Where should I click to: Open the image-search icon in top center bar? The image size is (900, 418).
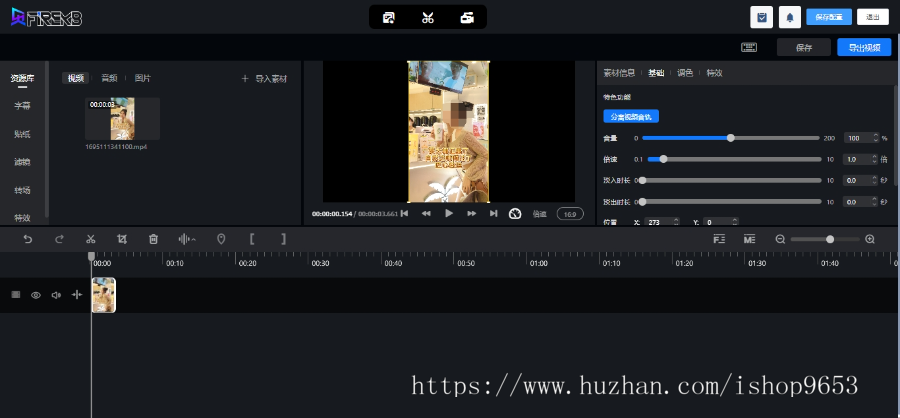(x=389, y=18)
